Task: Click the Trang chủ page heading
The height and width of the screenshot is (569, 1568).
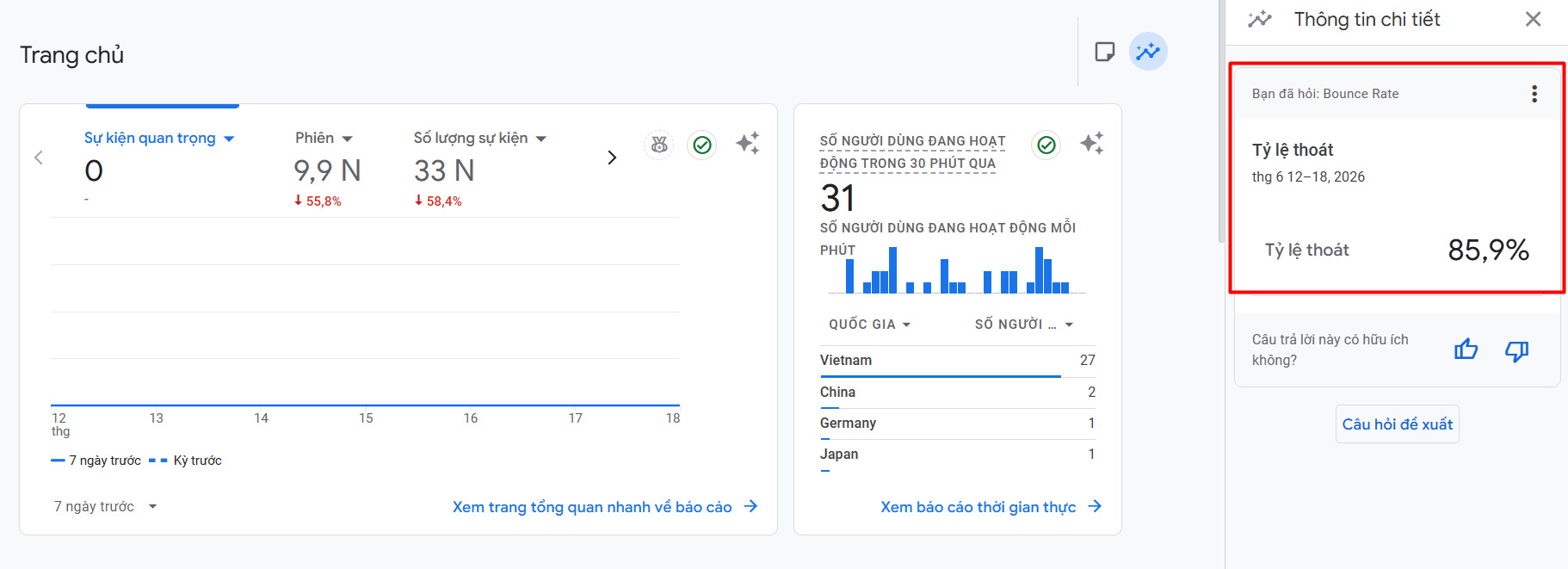Action: coord(72,55)
